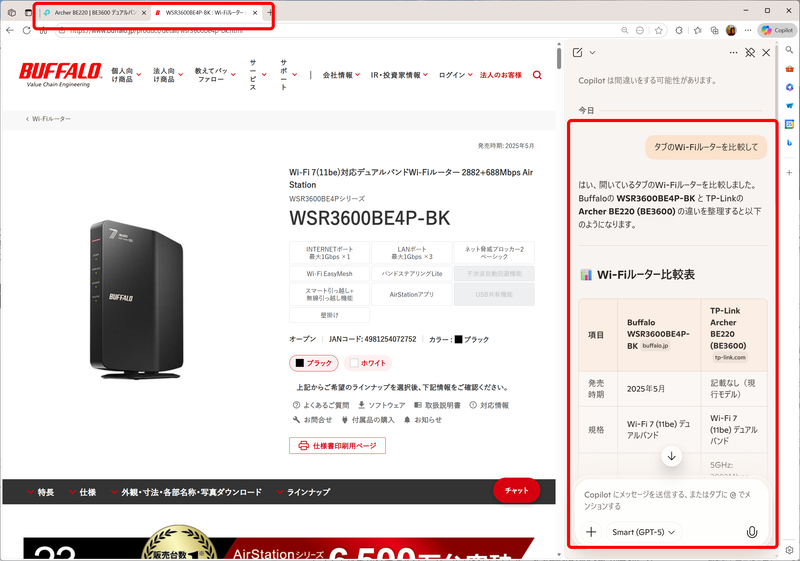This screenshot has width=800, height=561.
Task: Open a new browser tab
Action: click(270, 13)
